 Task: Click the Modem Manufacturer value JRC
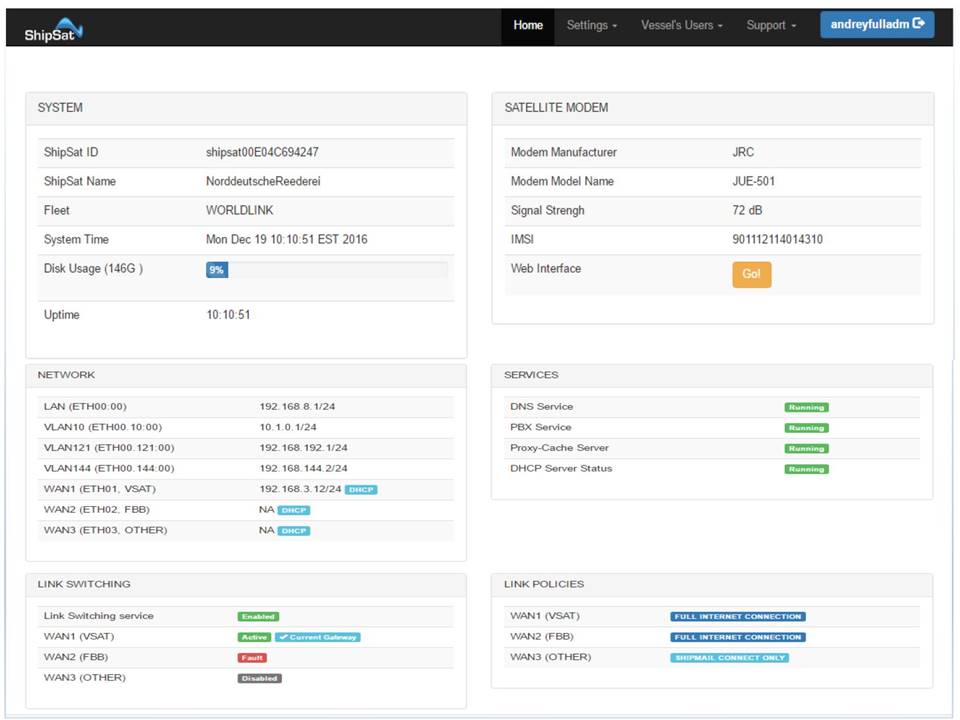point(743,152)
